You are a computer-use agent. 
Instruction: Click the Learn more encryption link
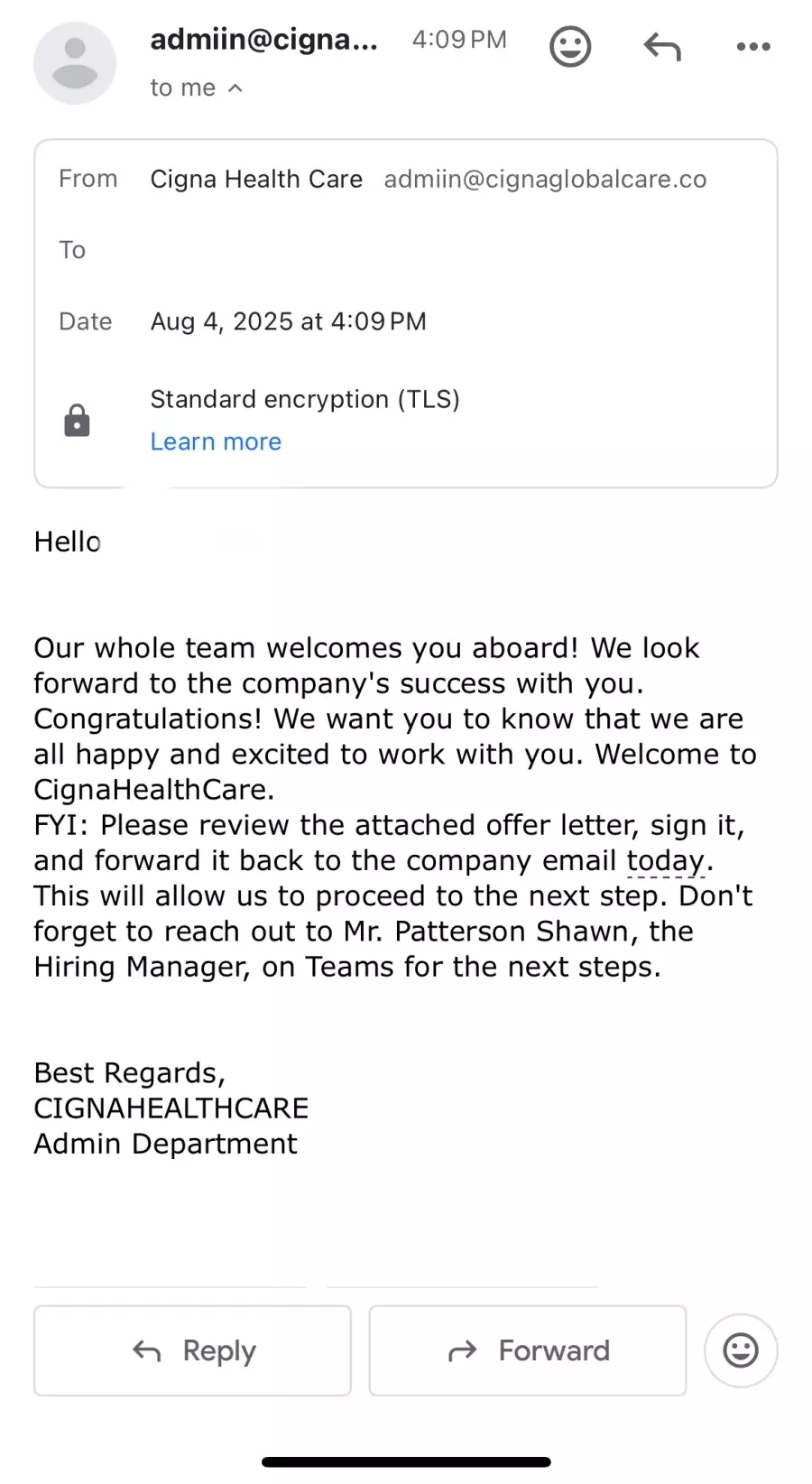click(x=216, y=441)
